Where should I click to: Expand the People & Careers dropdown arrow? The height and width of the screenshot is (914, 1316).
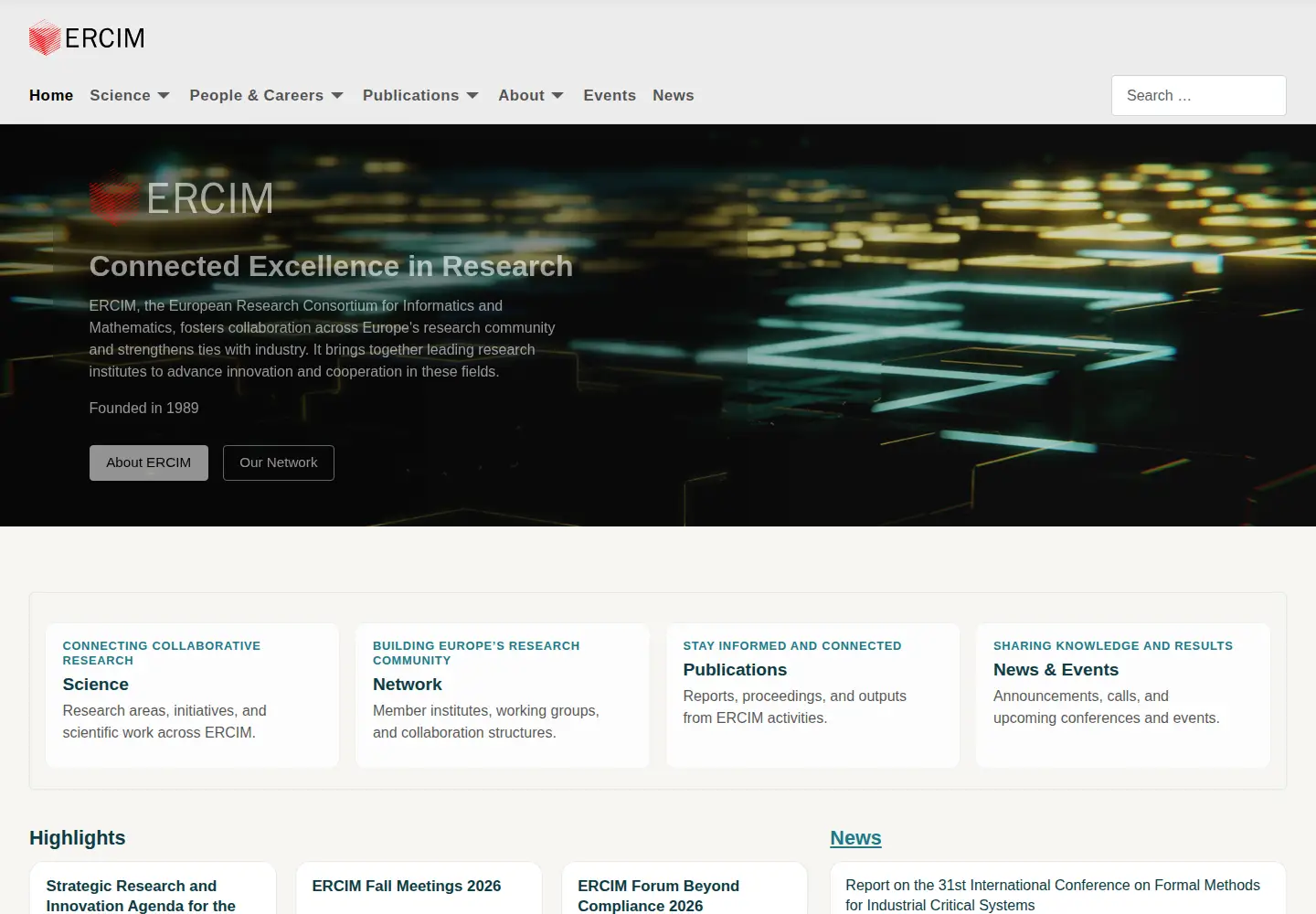tap(337, 95)
